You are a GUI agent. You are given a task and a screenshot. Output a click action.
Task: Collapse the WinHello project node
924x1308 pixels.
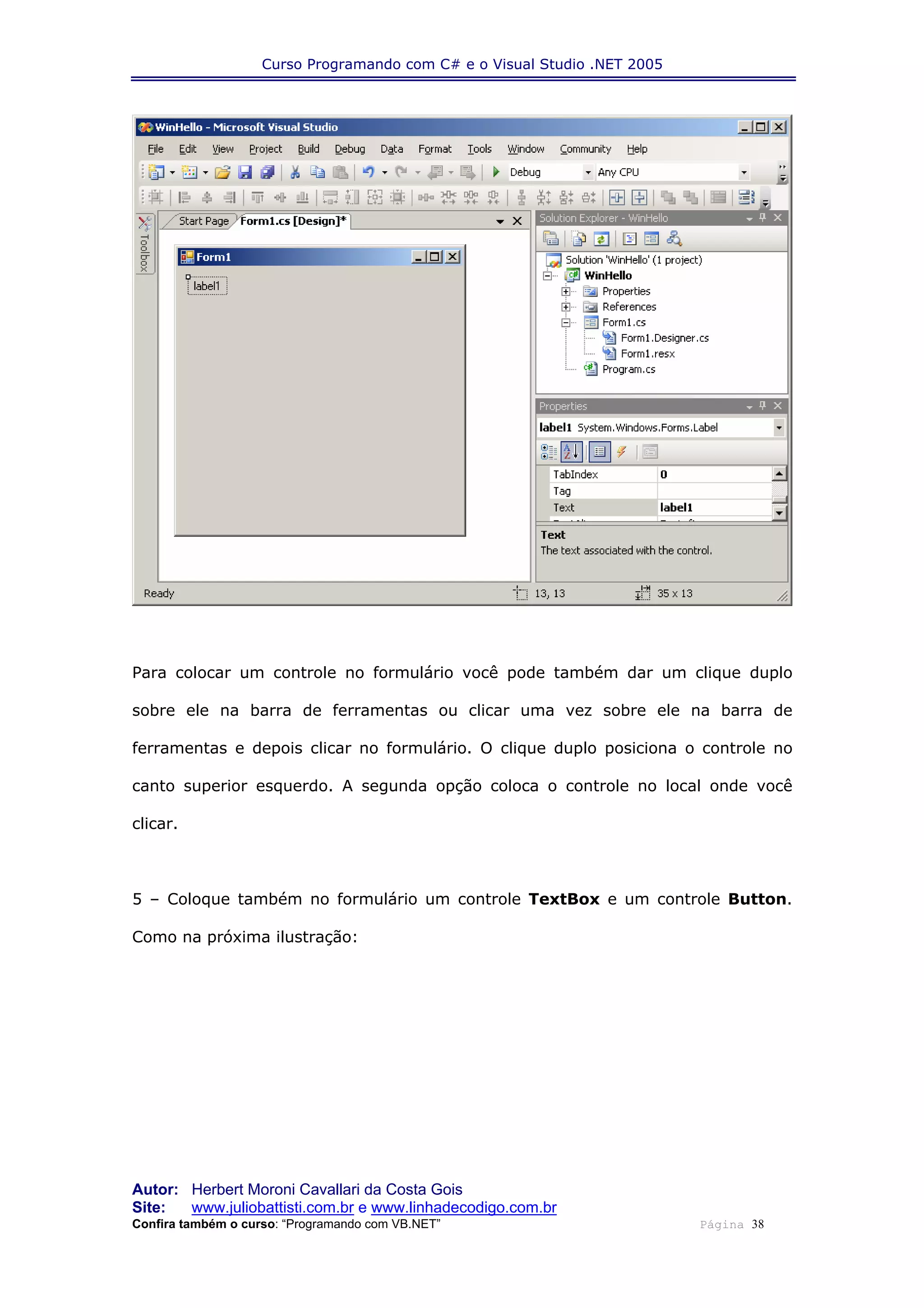(x=547, y=276)
